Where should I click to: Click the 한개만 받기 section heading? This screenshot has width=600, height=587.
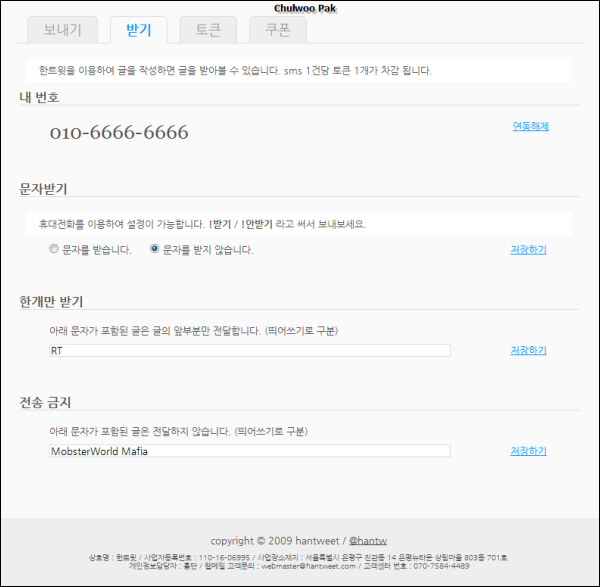click(x=51, y=302)
